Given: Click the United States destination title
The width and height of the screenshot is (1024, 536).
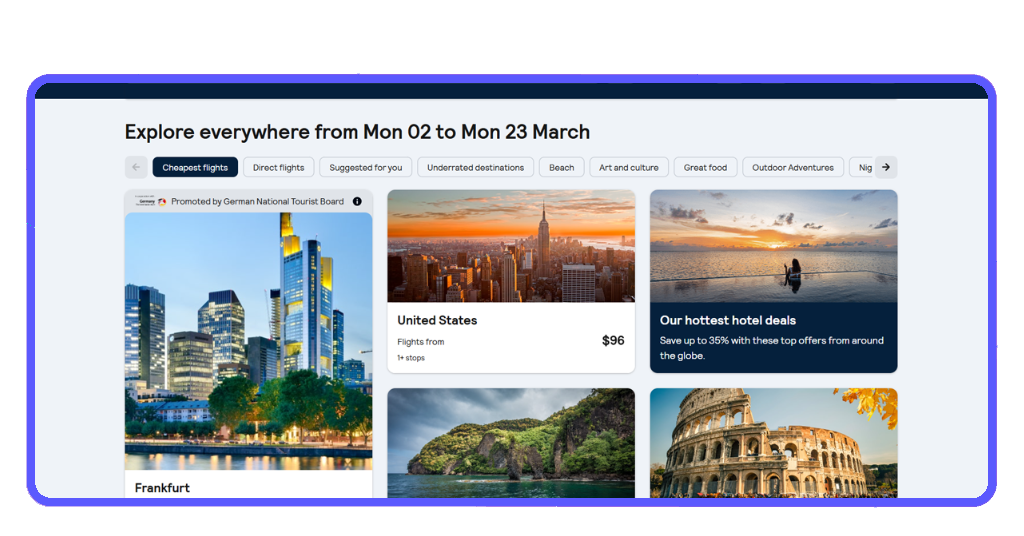Looking at the screenshot, I should [437, 320].
